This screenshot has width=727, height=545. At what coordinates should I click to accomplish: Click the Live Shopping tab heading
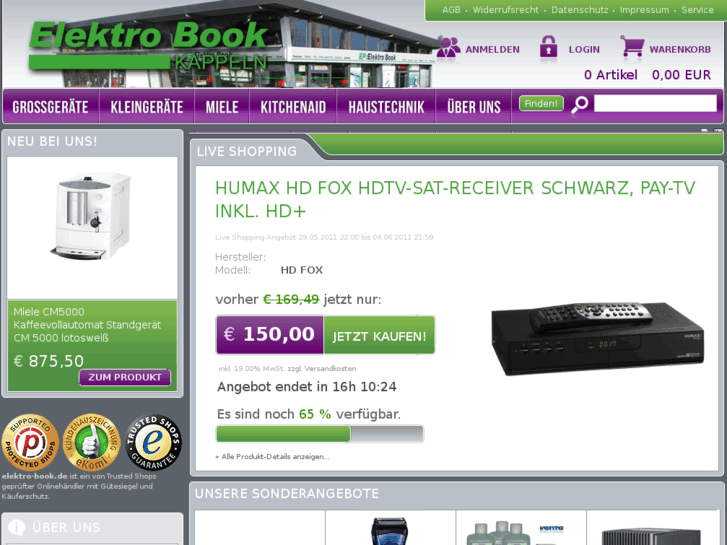click(247, 151)
